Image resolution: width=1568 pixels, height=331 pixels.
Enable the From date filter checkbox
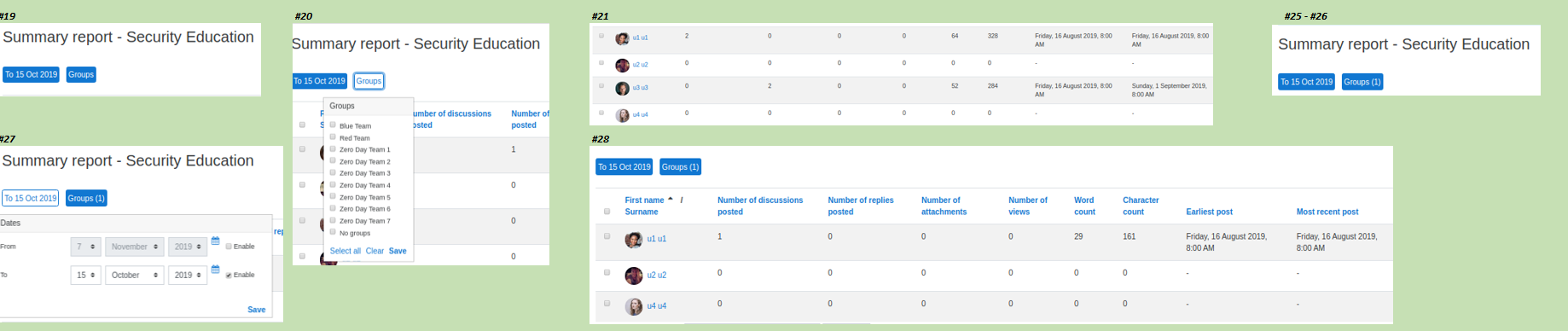click(229, 247)
